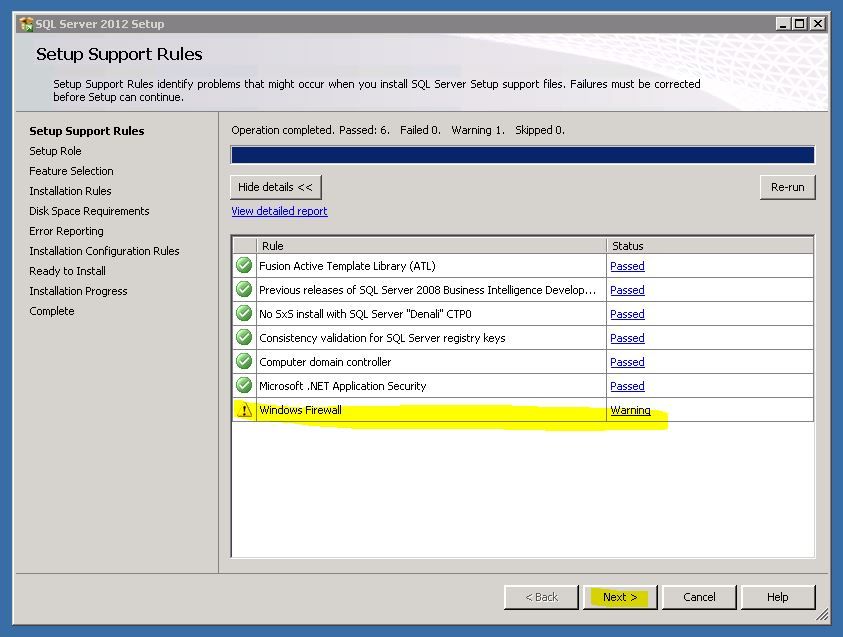The image size is (843, 637).
Task: Select Disk Space Requirements step in sidebar
Action: click(89, 211)
